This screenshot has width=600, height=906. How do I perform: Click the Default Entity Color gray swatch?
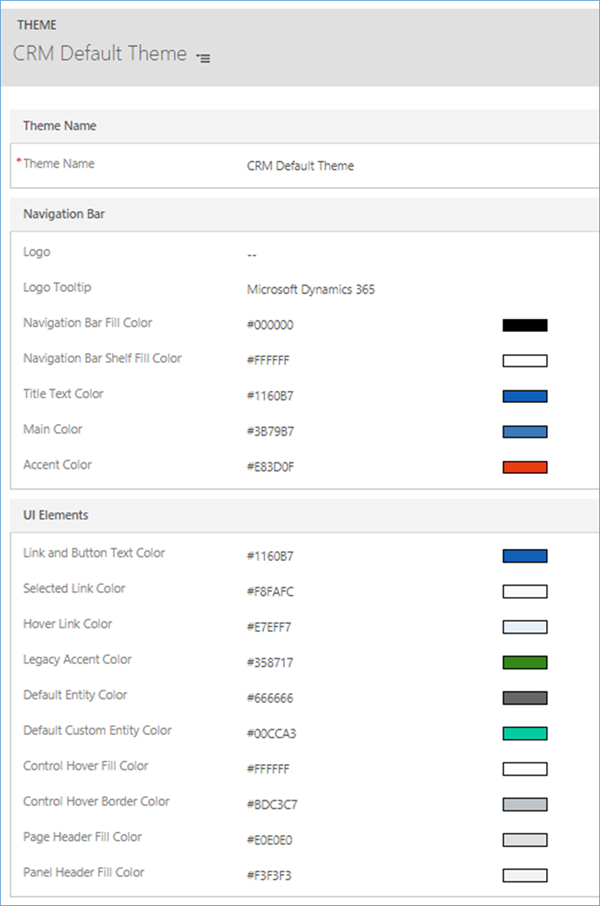(524, 698)
